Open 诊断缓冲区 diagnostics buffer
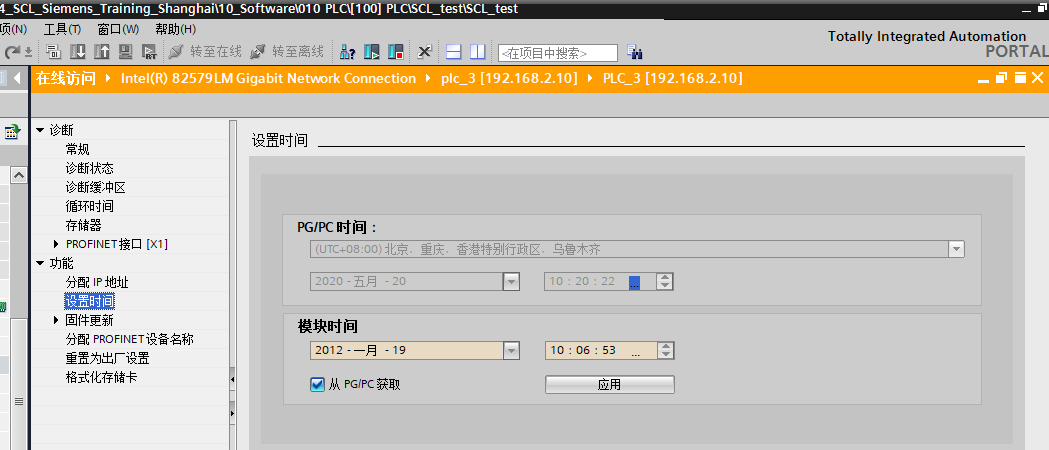Screen dimensions: 1049x450 pyautogui.click(x=96, y=187)
